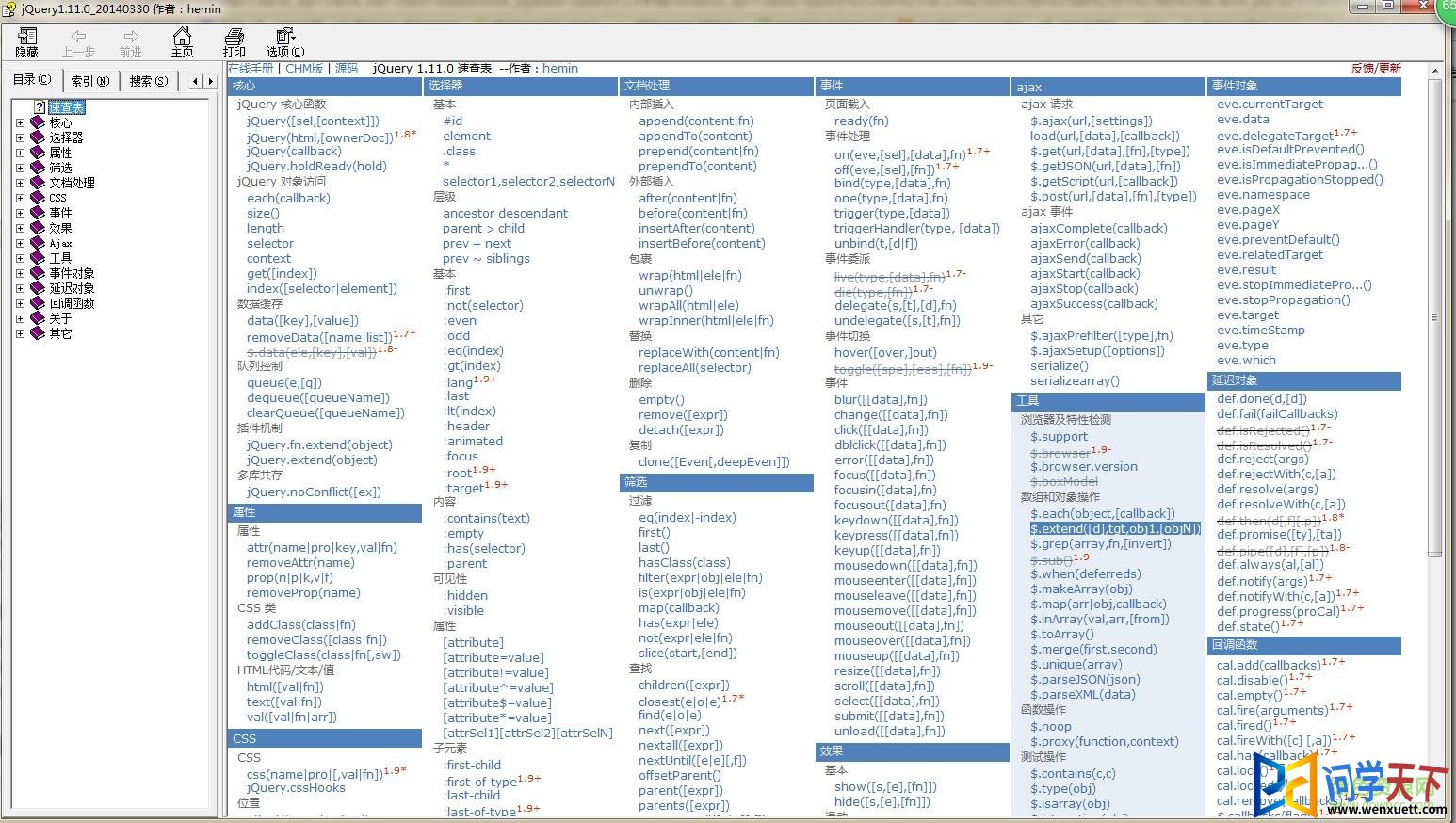Click the 反馈/更新 link
1456x823 pixels.
pyautogui.click(x=1376, y=68)
